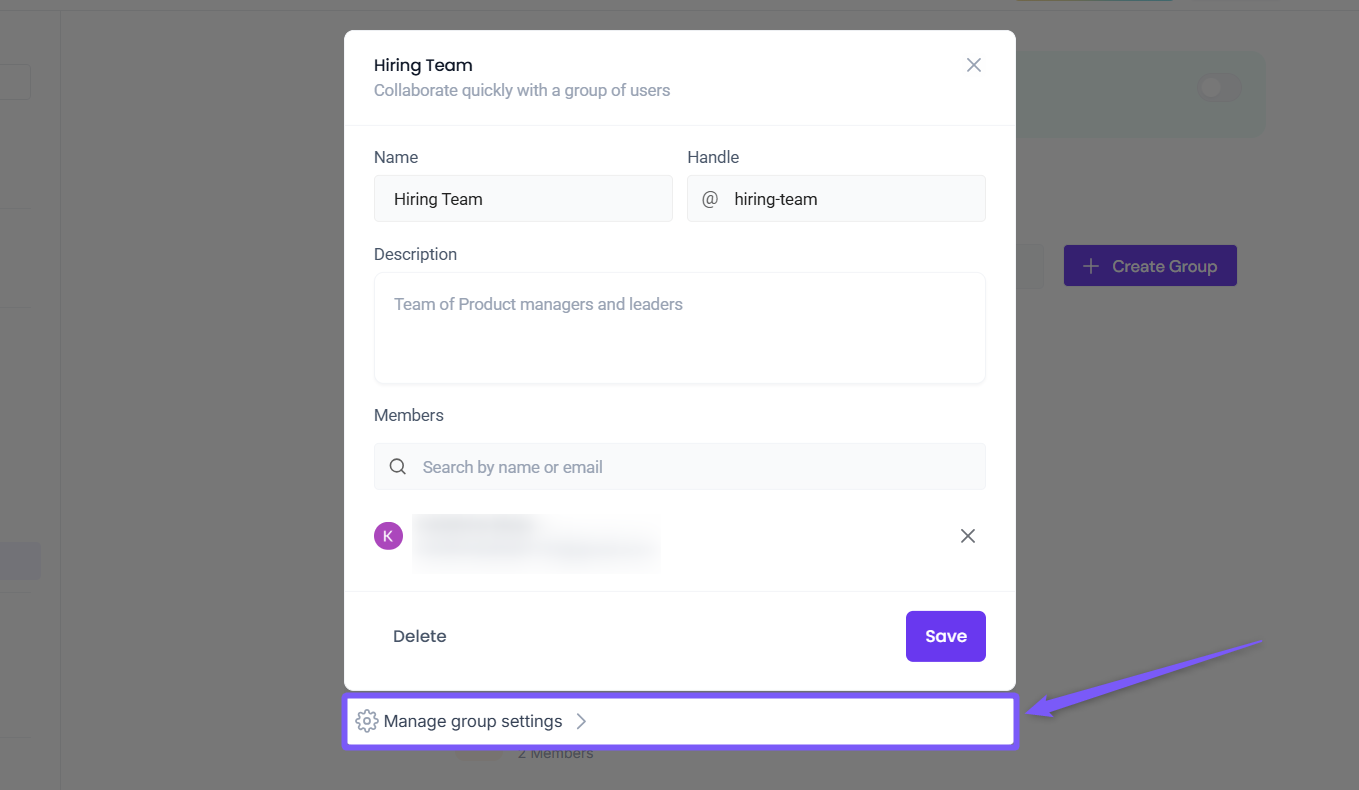Toggle the switch behind the dialog
The height and width of the screenshot is (790, 1359).
[x=1219, y=88]
